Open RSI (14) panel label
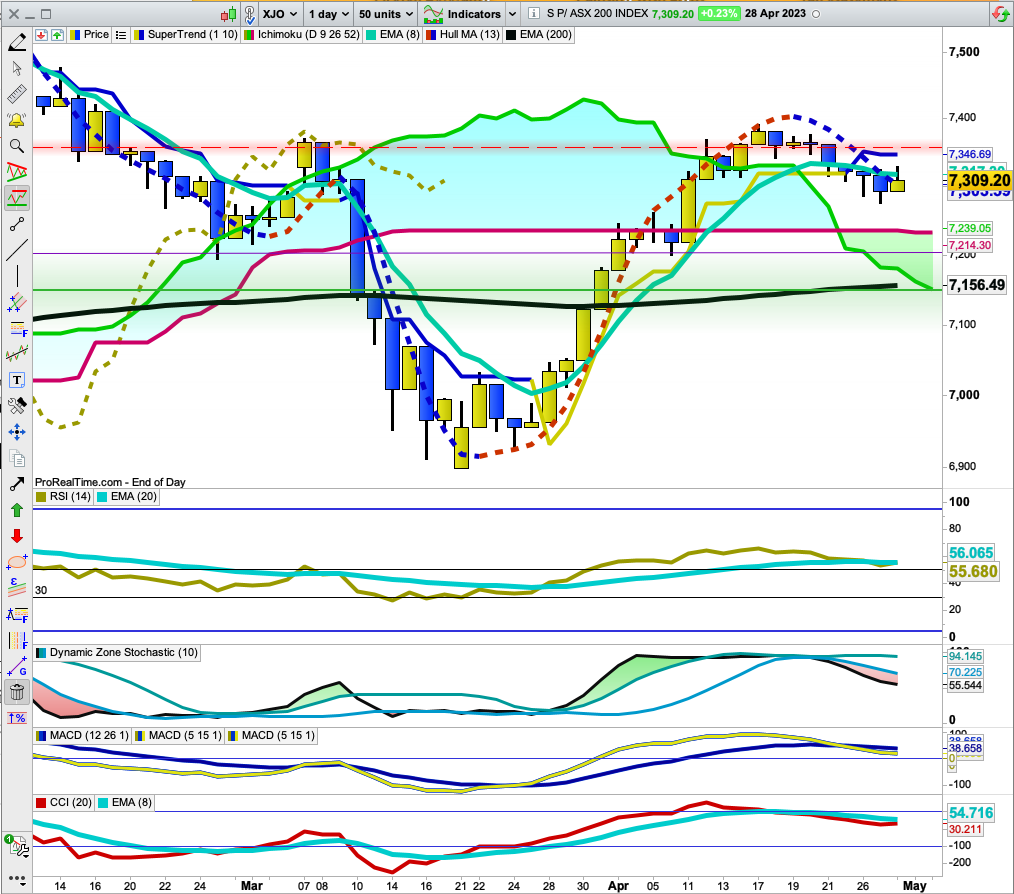 [x=63, y=497]
